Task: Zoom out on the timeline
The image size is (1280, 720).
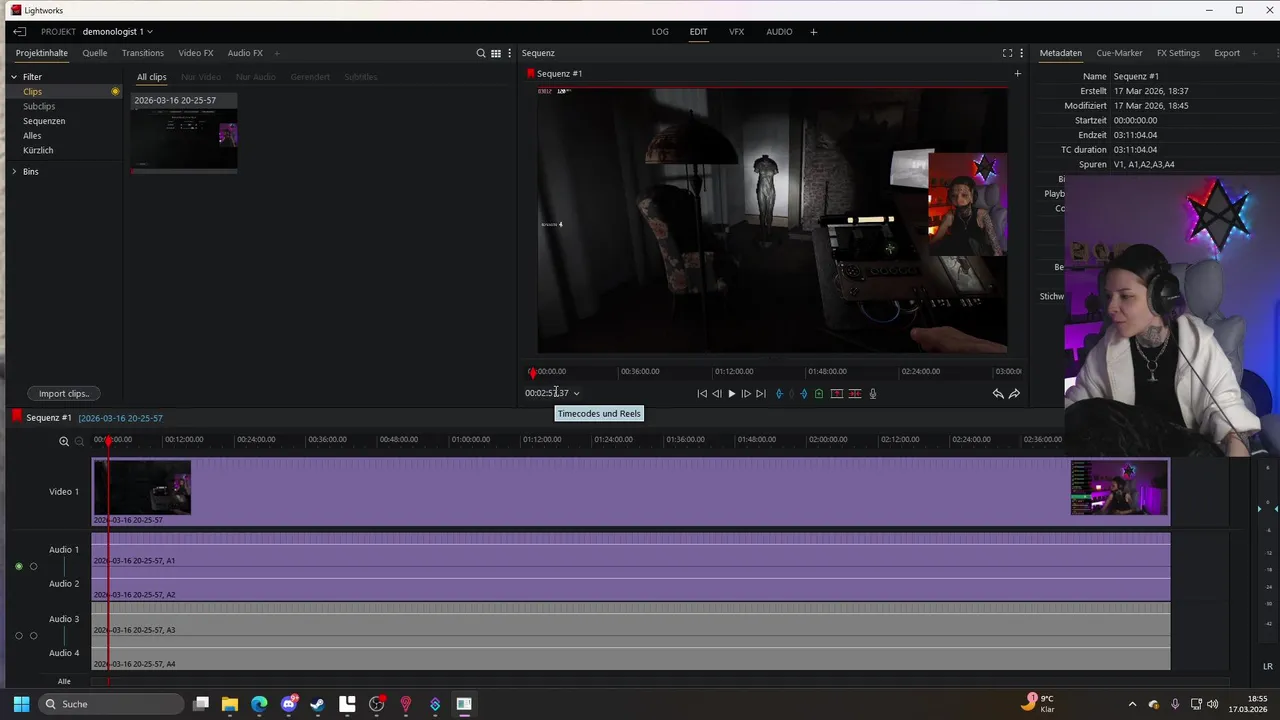Action: [79, 441]
